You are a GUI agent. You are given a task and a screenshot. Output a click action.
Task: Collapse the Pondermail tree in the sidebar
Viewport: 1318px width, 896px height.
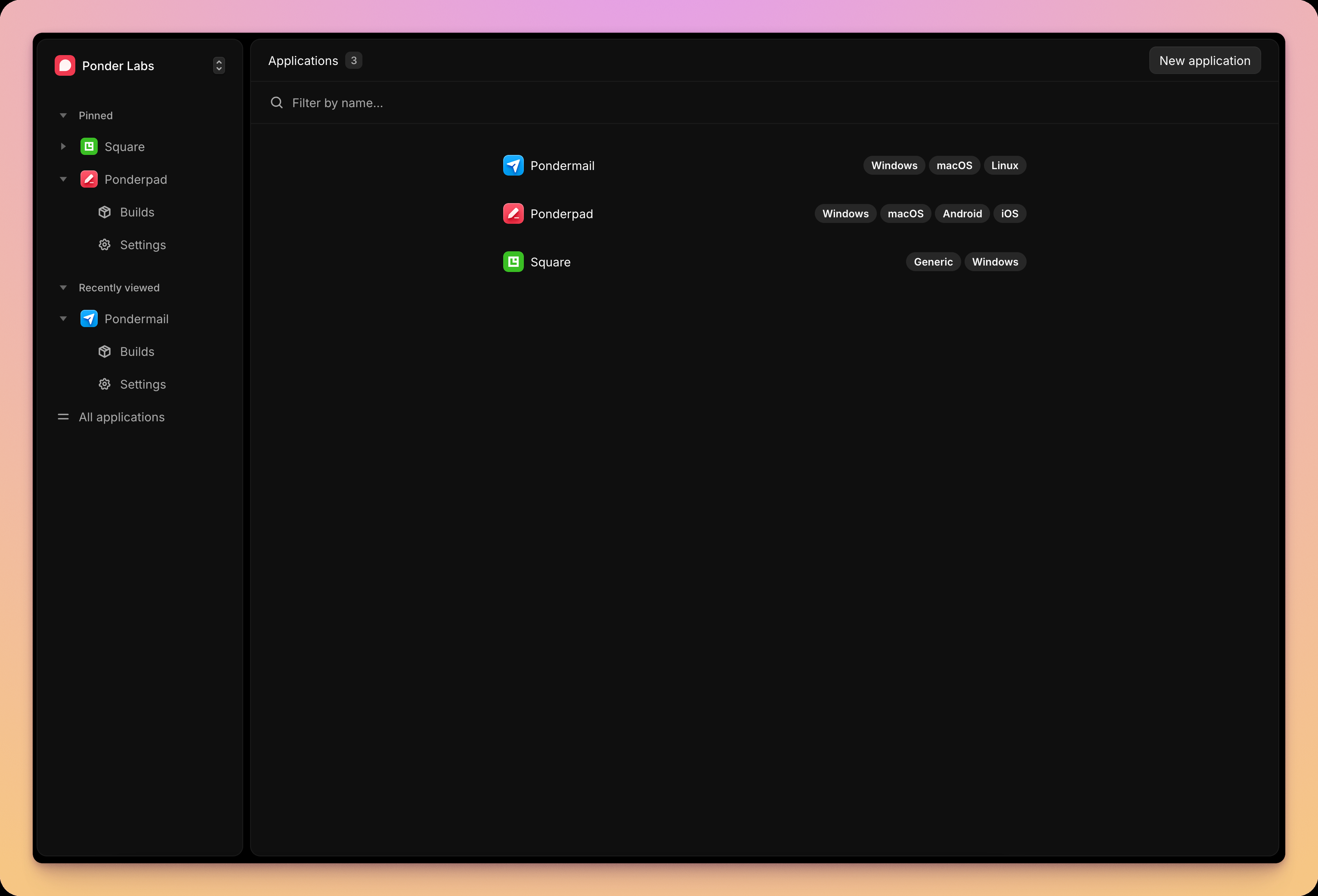(x=63, y=319)
